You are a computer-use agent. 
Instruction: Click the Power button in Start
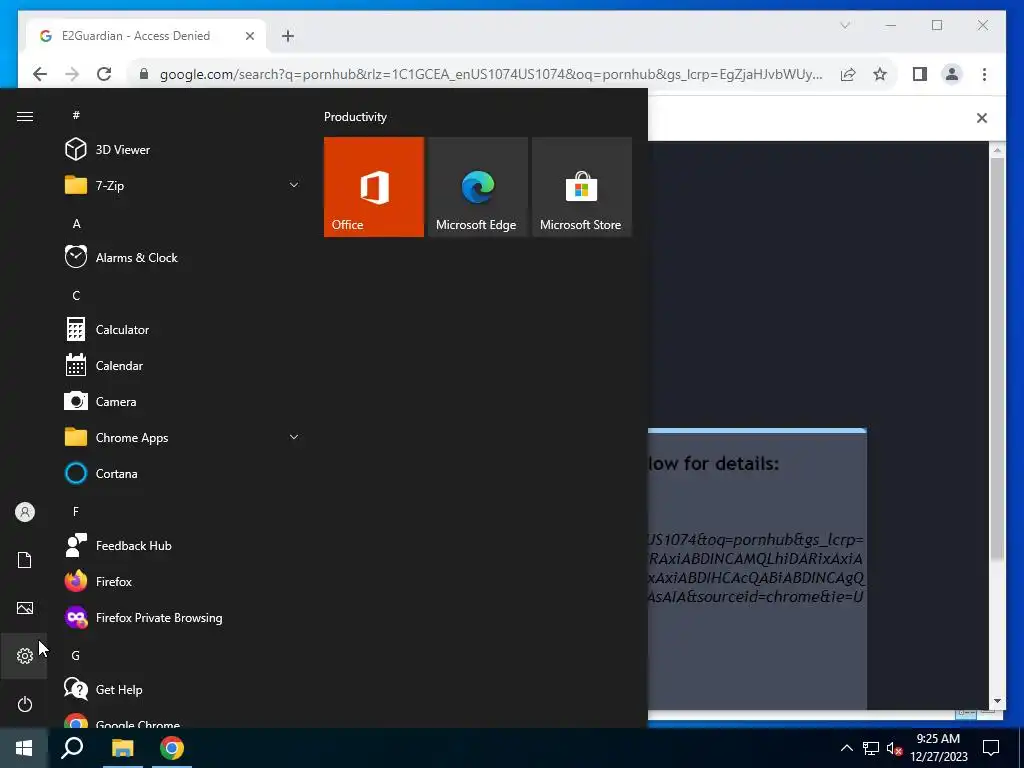[25, 704]
